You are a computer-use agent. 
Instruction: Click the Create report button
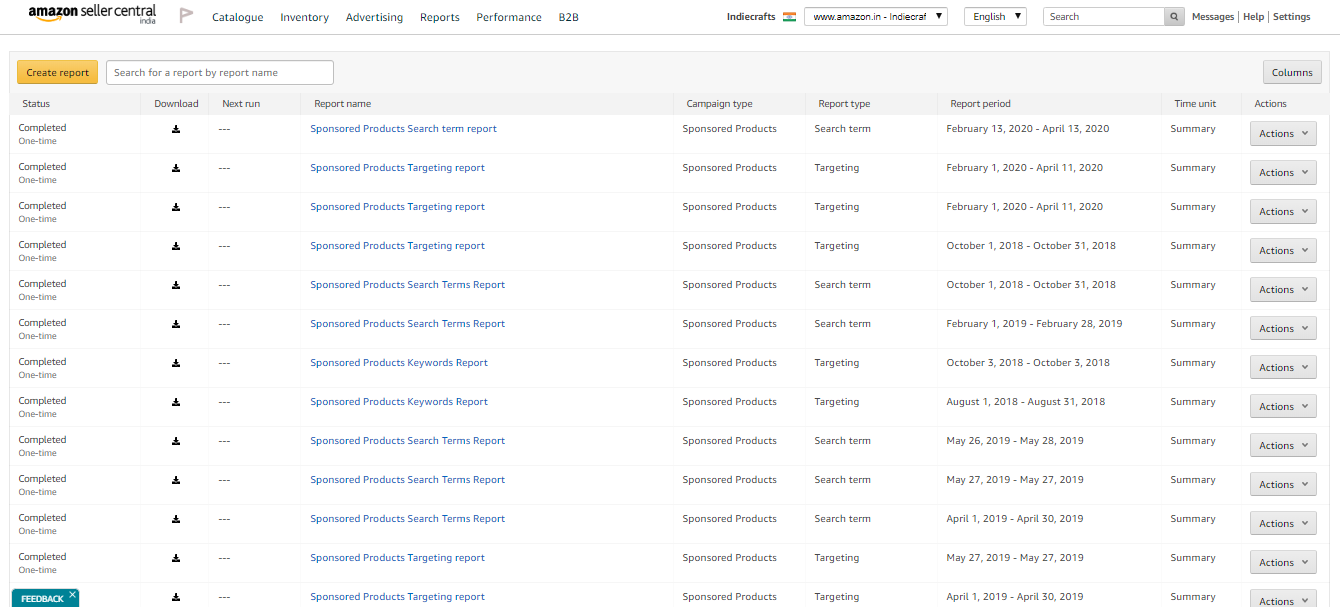pyautogui.click(x=58, y=72)
